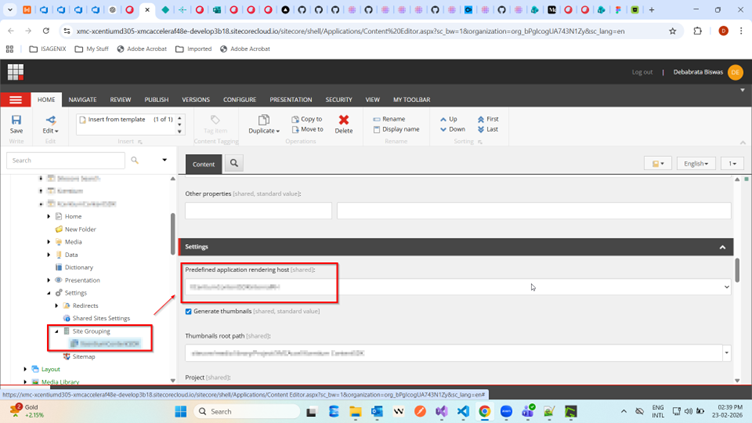
Task: Uncheck Generate thumbnails checkbox
Action: (188, 311)
